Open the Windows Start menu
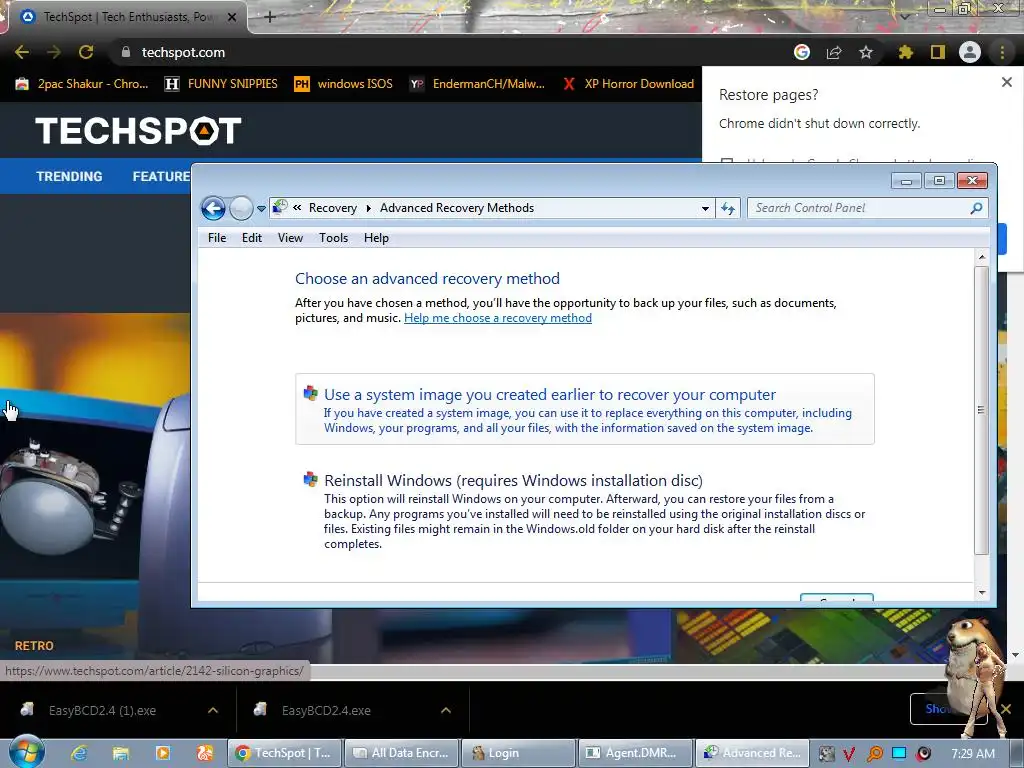 27,752
